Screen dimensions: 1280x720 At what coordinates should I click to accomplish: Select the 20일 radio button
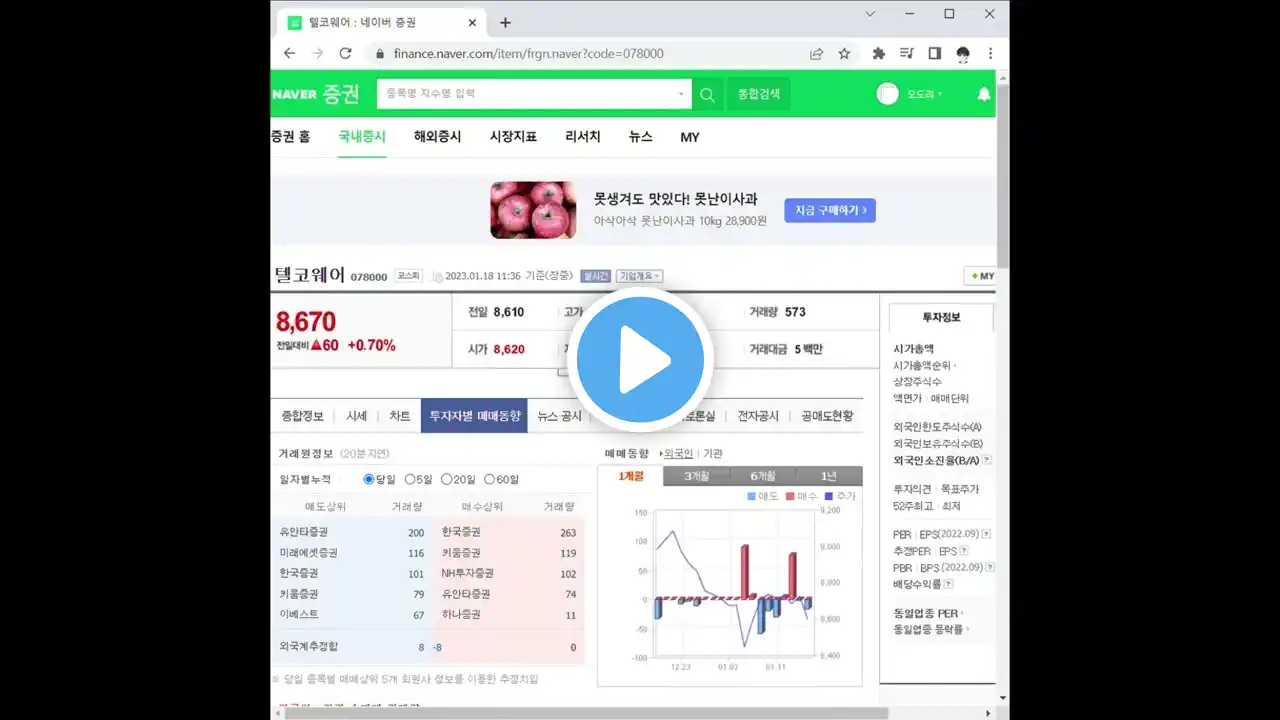point(447,479)
